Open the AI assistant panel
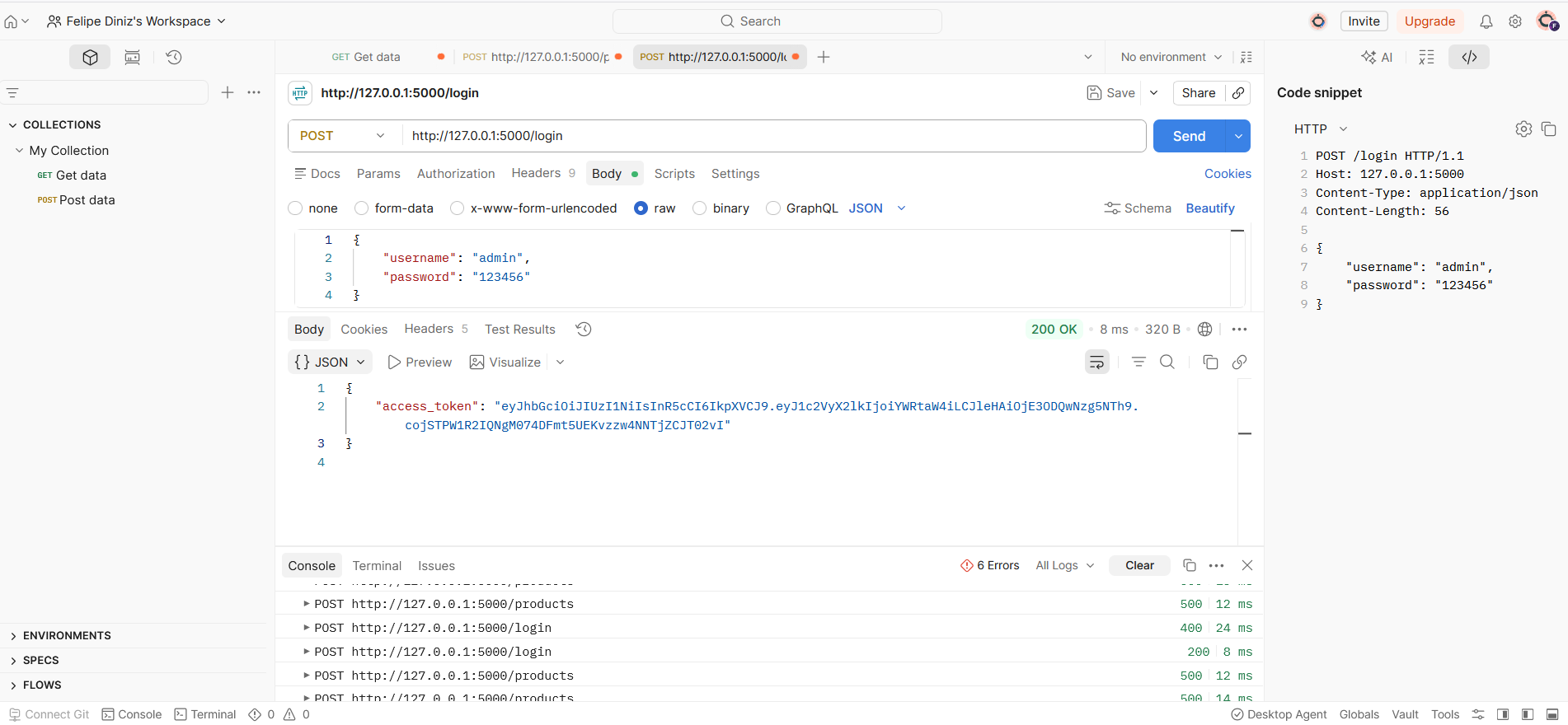This screenshot has width=1568, height=725. coord(1377,57)
